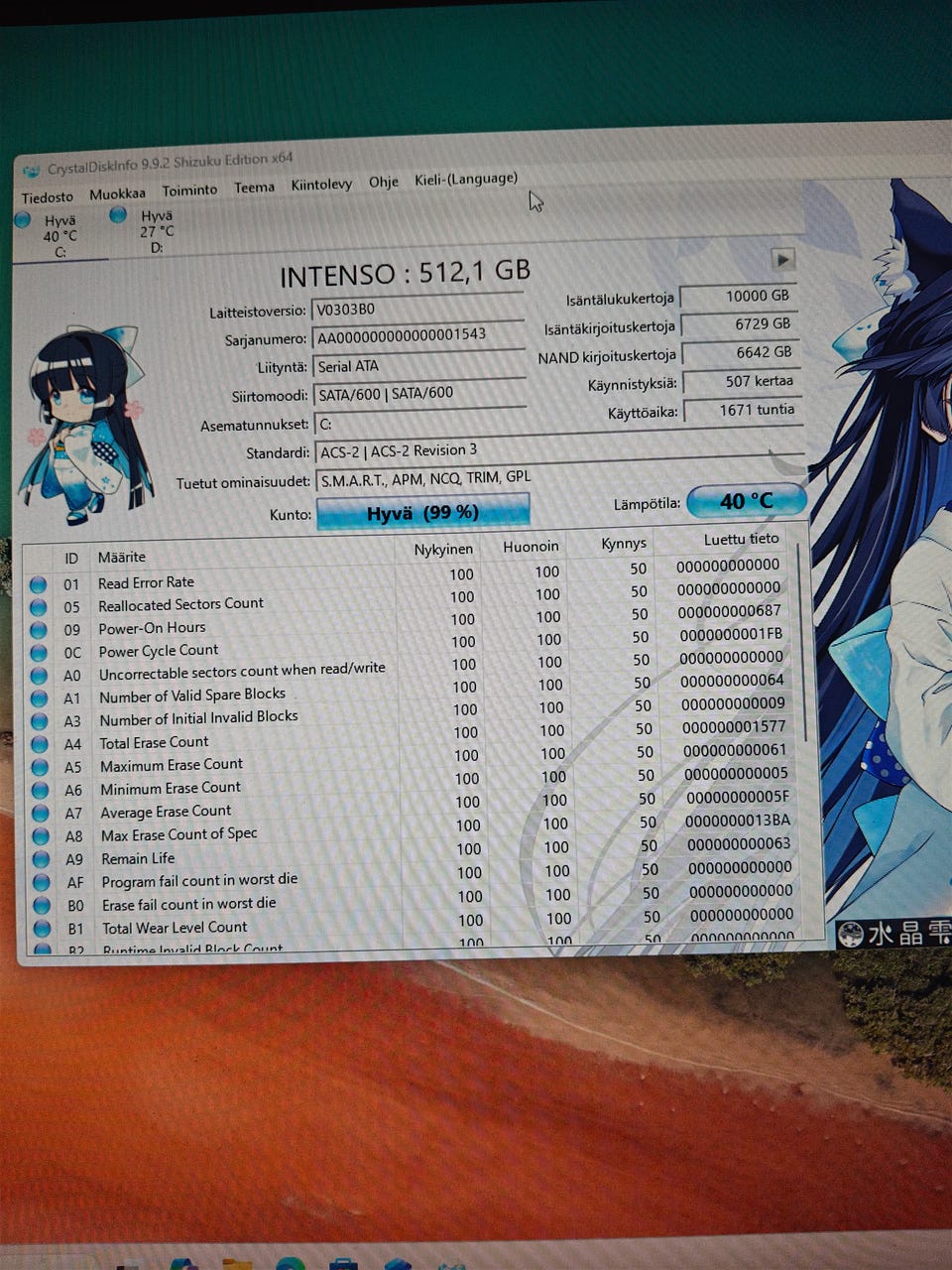Click status icon for Maximum Erase Count
Viewport: 952px width, 1270px height.
click(41, 767)
